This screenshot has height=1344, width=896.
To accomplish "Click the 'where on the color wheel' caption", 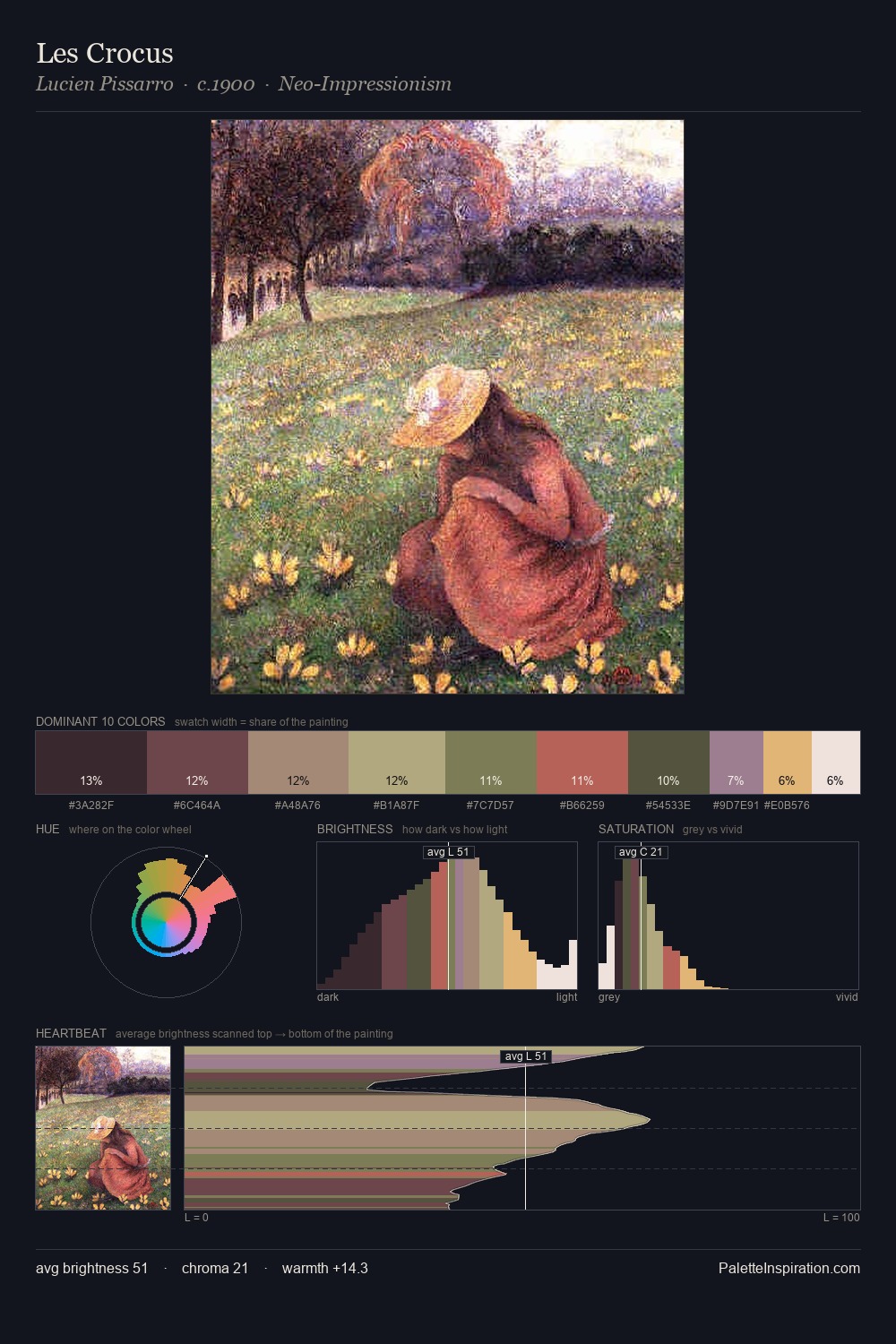I will pyautogui.click(x=130, y=830).
